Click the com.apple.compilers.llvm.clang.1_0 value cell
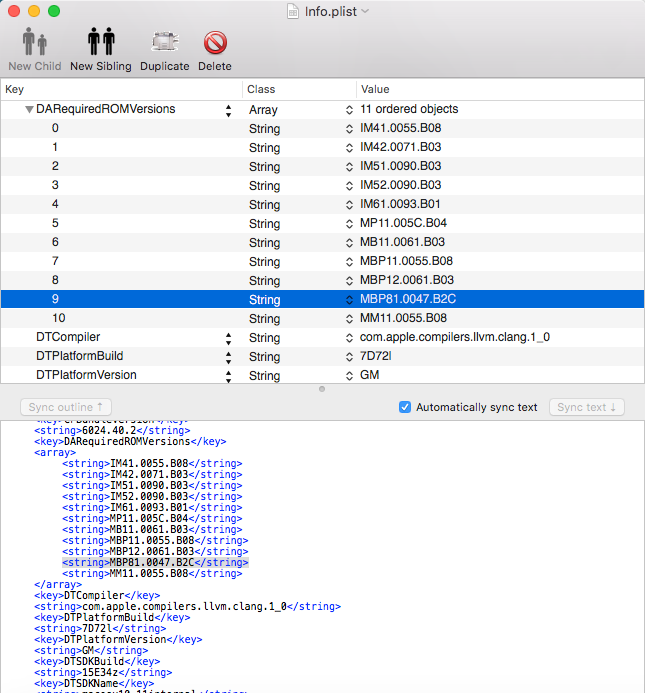This screenshot has width=645, height=693. pos(455,337)
